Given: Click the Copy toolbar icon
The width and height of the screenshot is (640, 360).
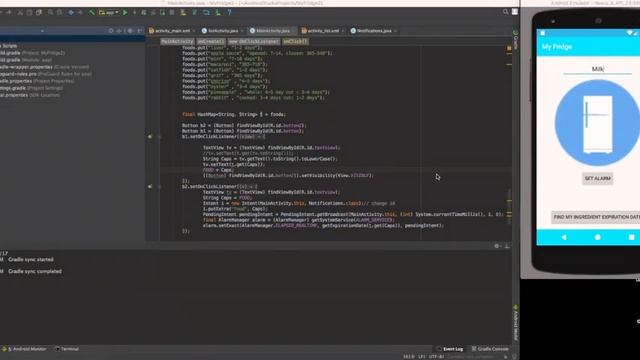Looking at the screenshot, I should 29,13.
